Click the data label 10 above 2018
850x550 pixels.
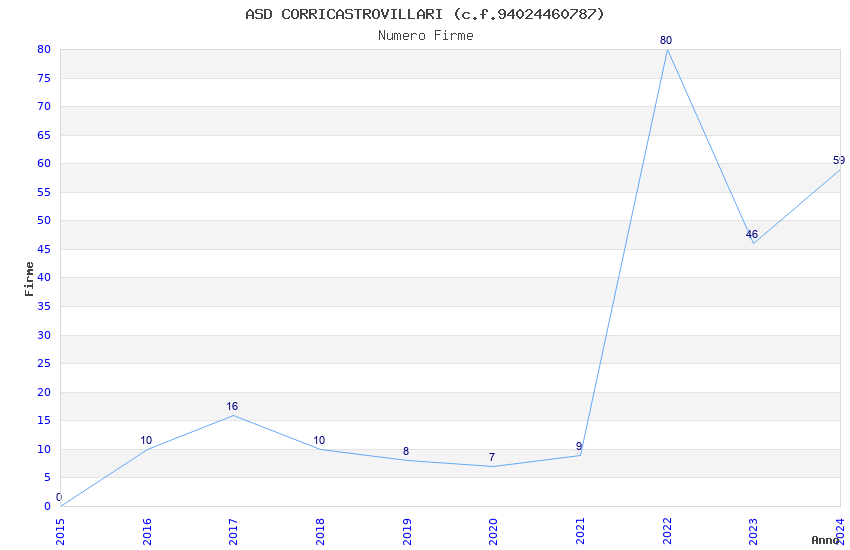(319, 441)
